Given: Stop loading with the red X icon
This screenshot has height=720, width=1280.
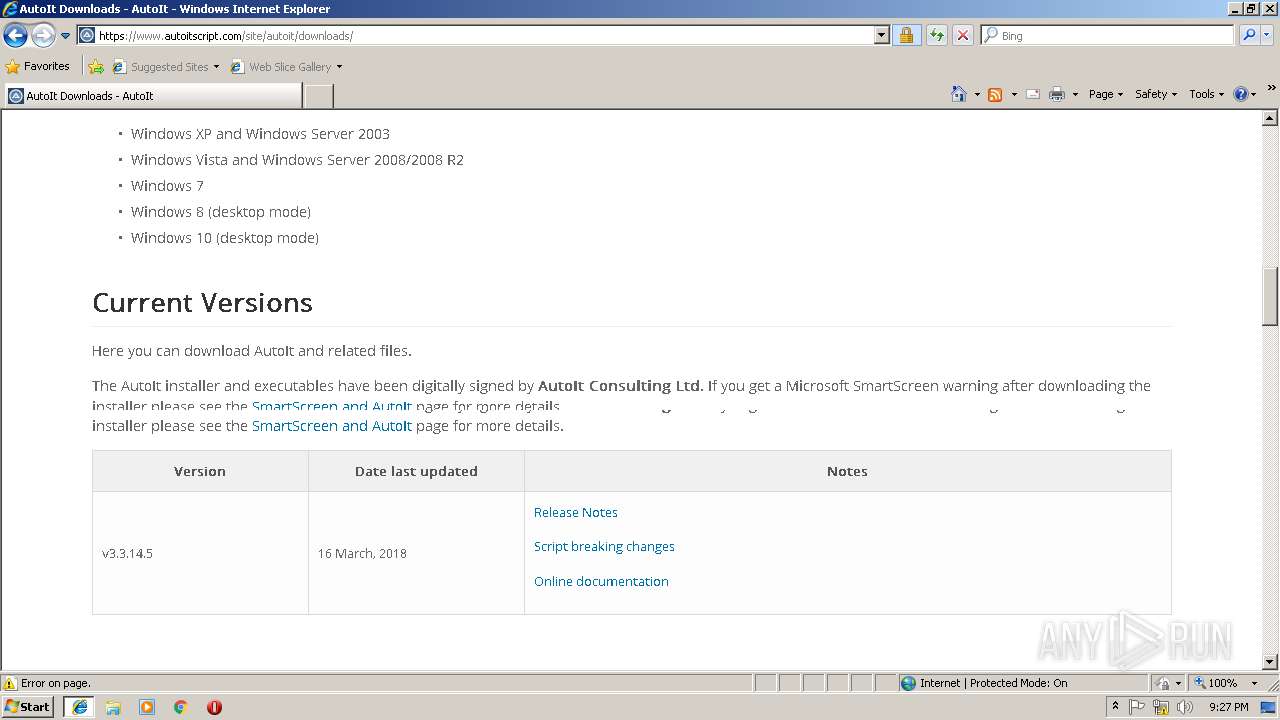Looking at the screenshot, I should 962,35.
